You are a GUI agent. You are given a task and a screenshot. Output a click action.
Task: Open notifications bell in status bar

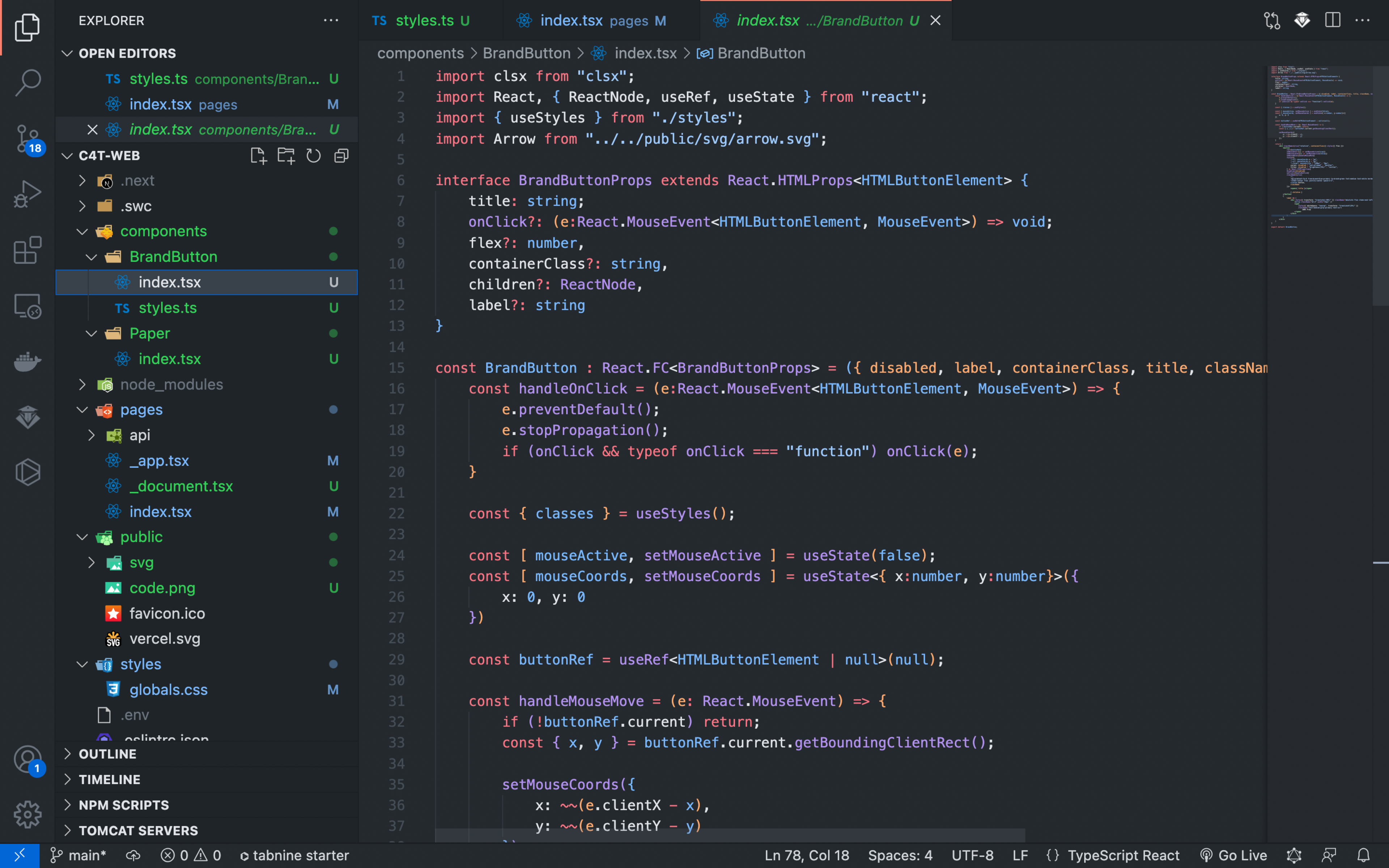click(1364, 855)
